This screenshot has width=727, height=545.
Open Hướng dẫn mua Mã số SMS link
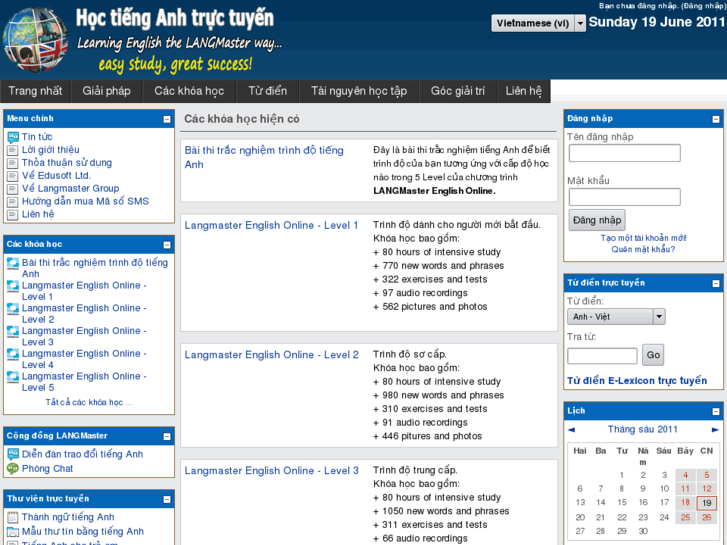tap(85, 202)
